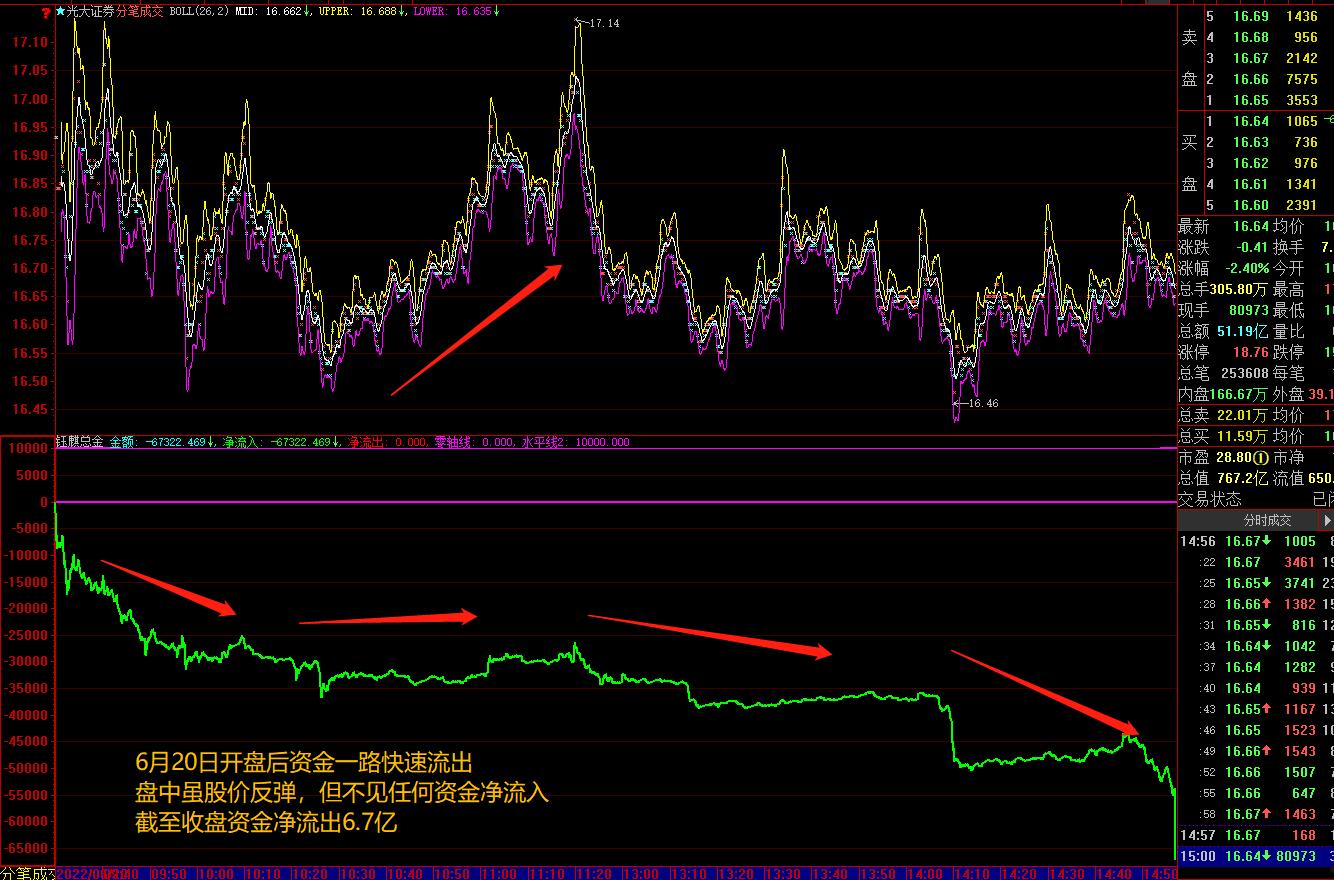The width and height of the screenshot is (1334, 880).
Task: Click the 总值 767.2亿 market cap value
Action: tap(1241, 478)
